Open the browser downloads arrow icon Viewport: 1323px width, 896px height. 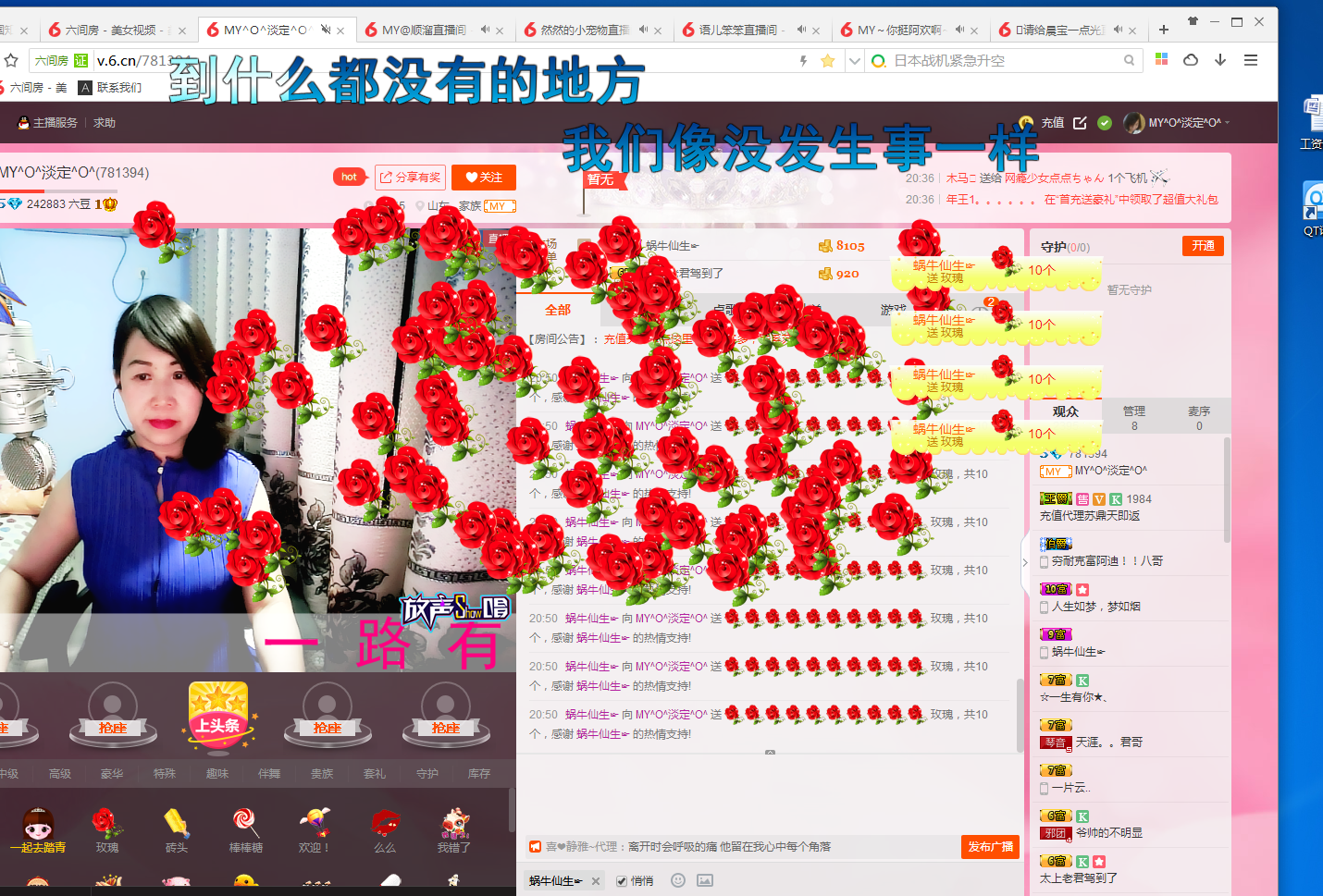[1220, 60]
